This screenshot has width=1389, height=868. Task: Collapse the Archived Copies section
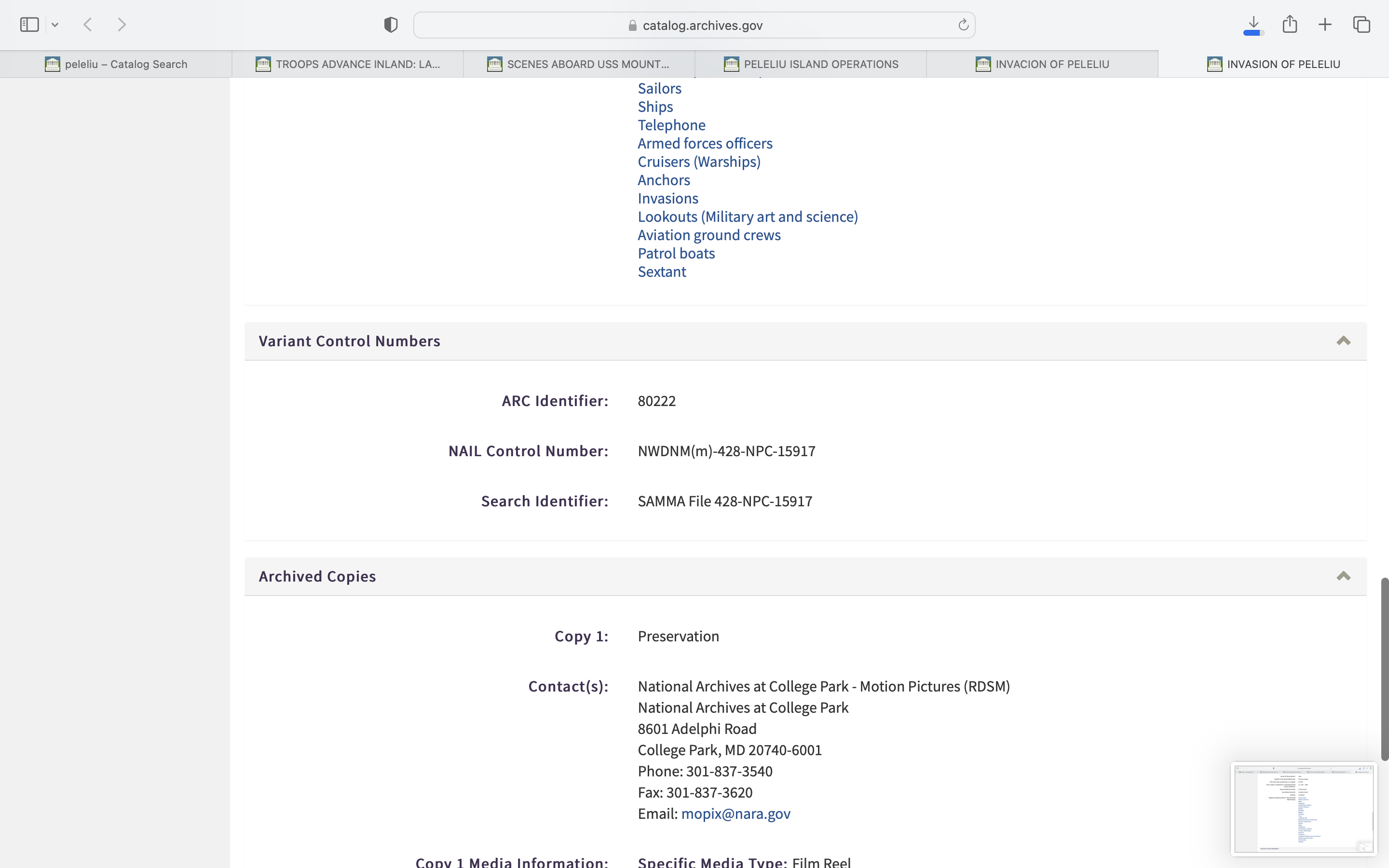click(x=1343, y=576)
